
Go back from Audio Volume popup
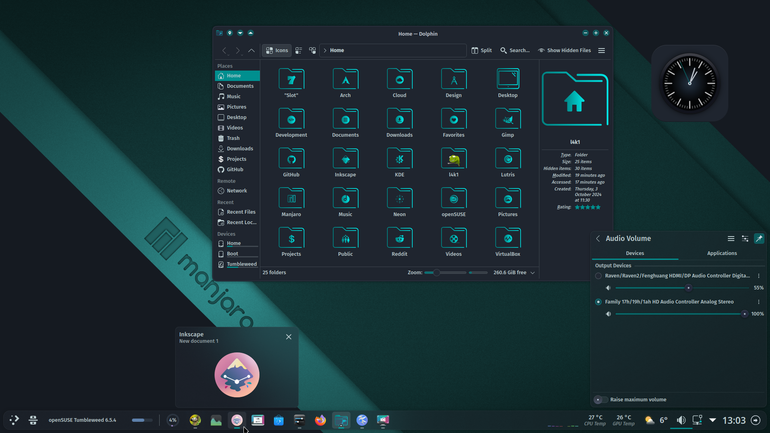(x=598, y=239)
